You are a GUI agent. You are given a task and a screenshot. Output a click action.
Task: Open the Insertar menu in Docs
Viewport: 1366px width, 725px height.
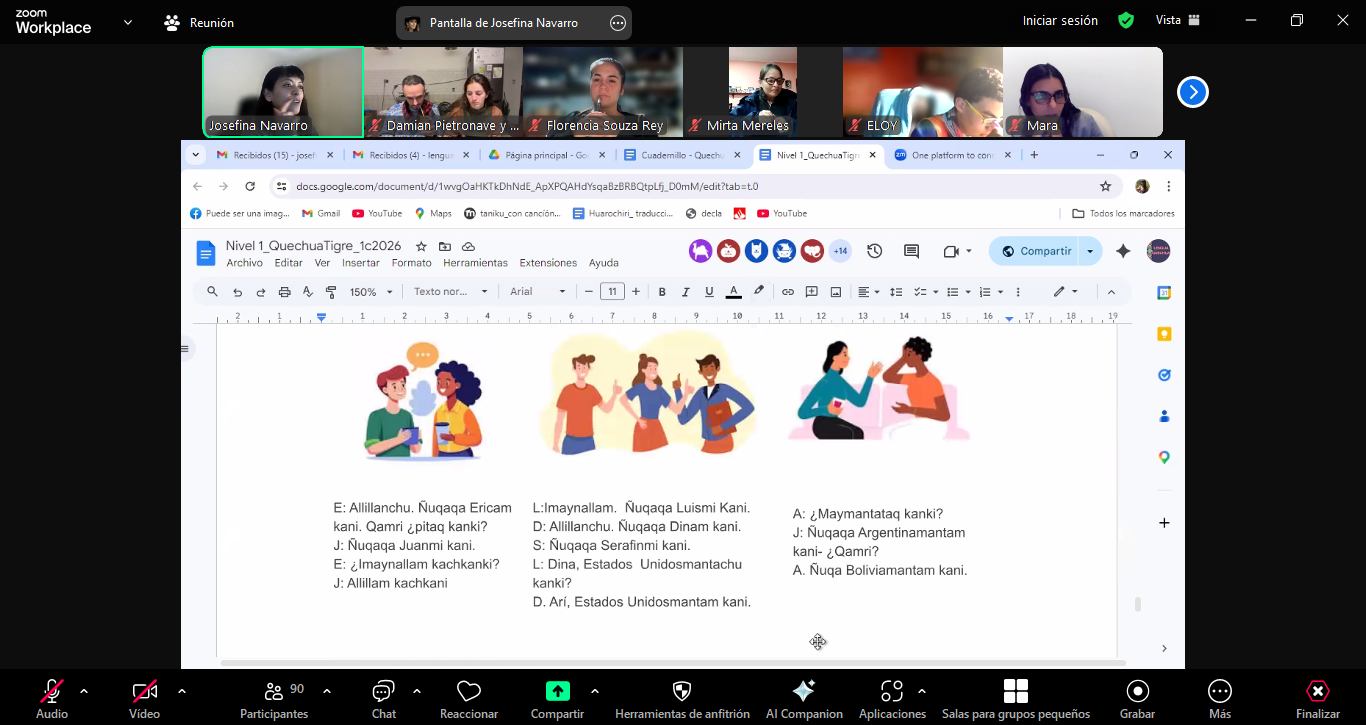click(360, 263)
